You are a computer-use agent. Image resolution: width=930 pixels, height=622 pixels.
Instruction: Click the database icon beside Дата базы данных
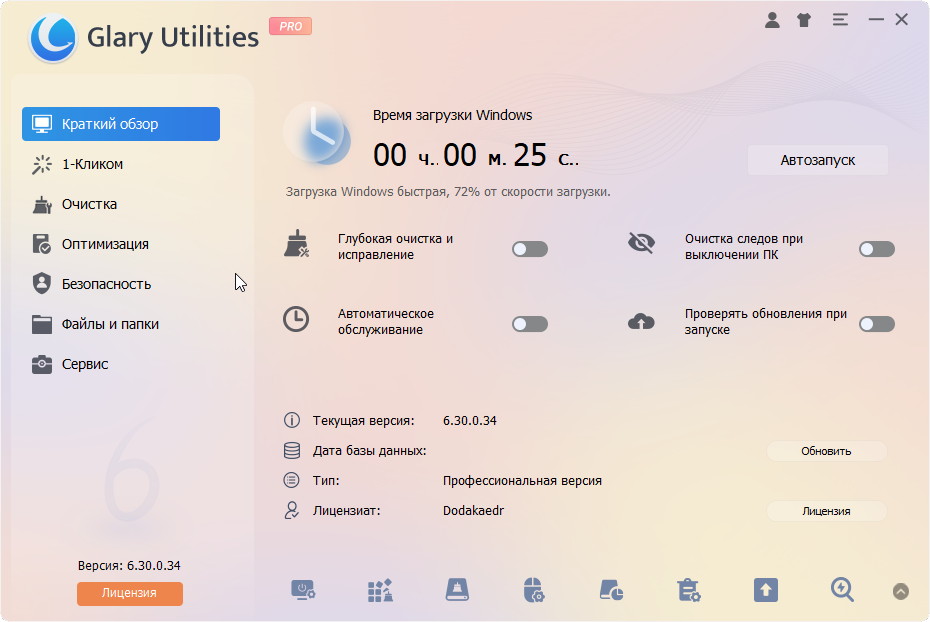(292, 451)
